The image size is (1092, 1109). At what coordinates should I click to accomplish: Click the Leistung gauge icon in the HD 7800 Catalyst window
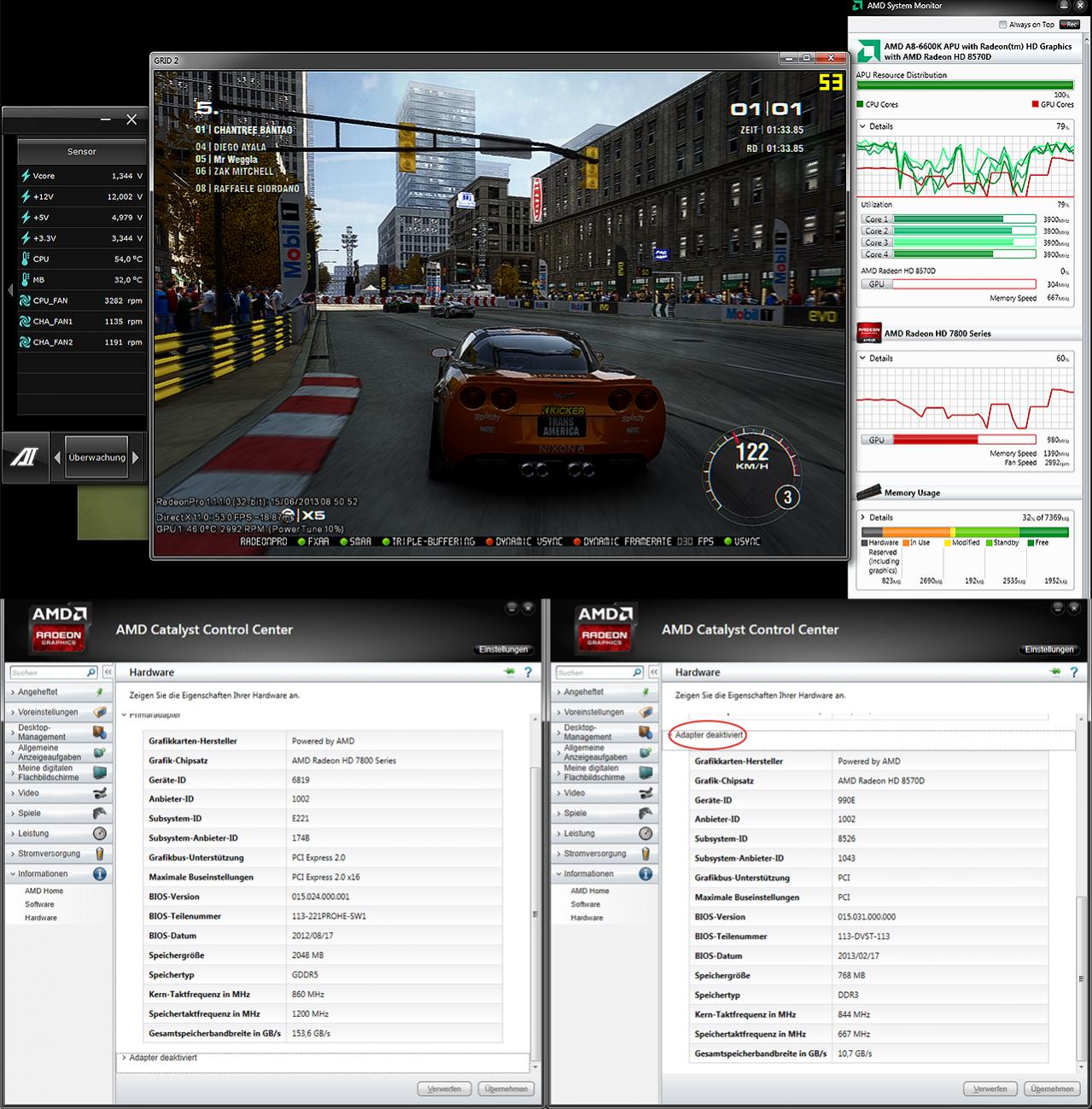[100, 833]
